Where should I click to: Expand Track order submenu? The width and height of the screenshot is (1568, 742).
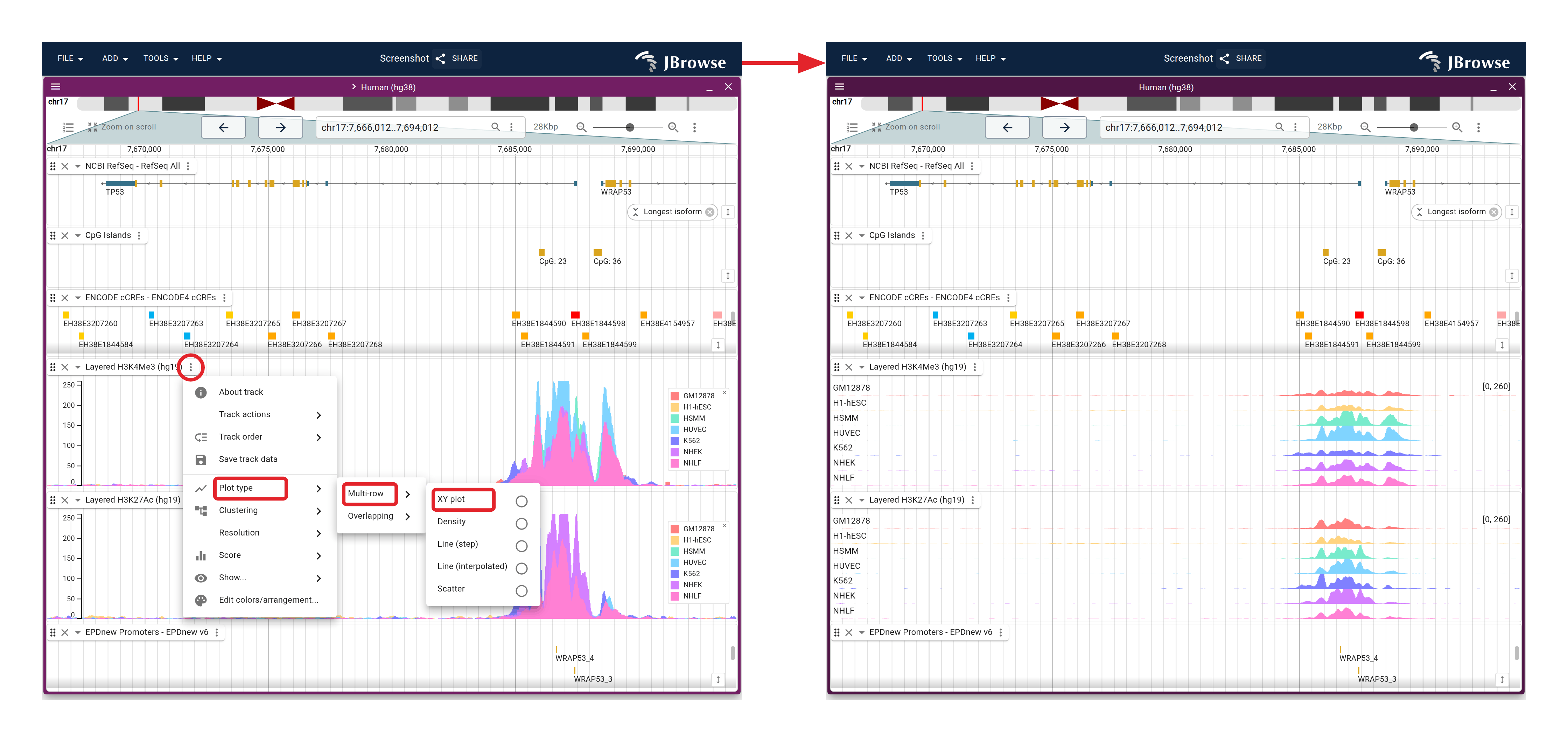(259, 437)
